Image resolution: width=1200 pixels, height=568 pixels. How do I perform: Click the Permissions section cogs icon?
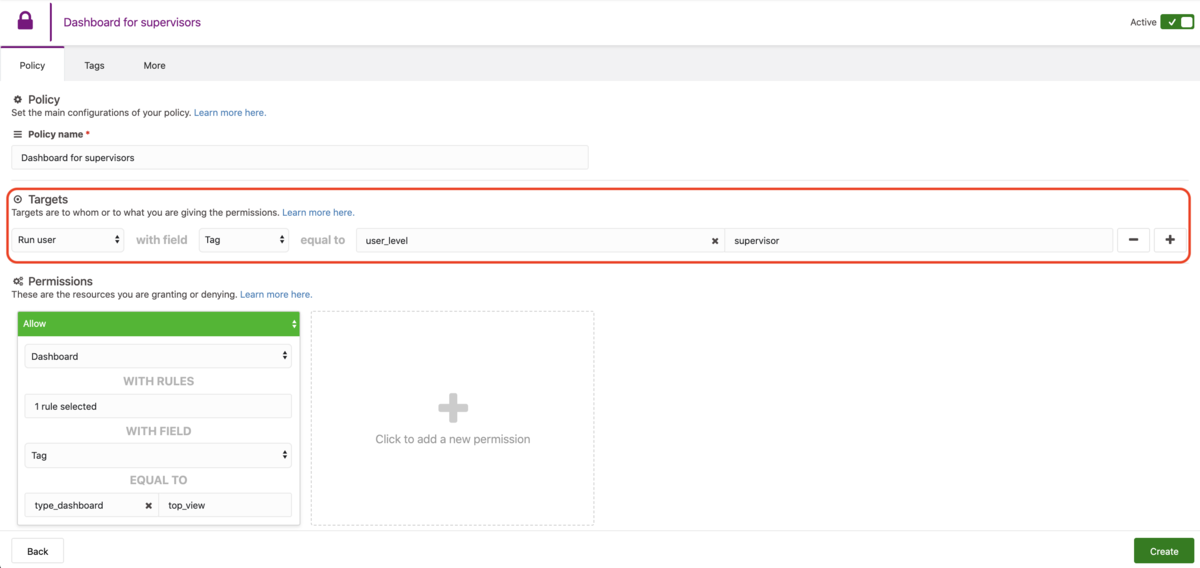(x=18, y=282)
